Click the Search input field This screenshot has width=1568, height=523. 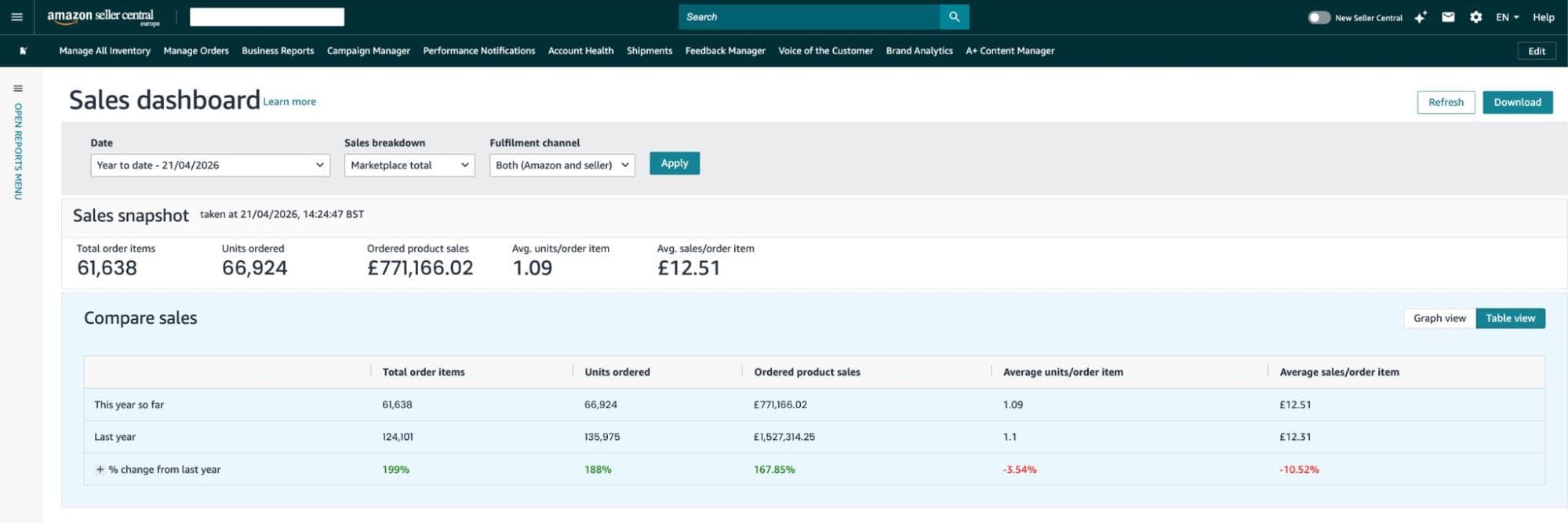click(809, 16)
